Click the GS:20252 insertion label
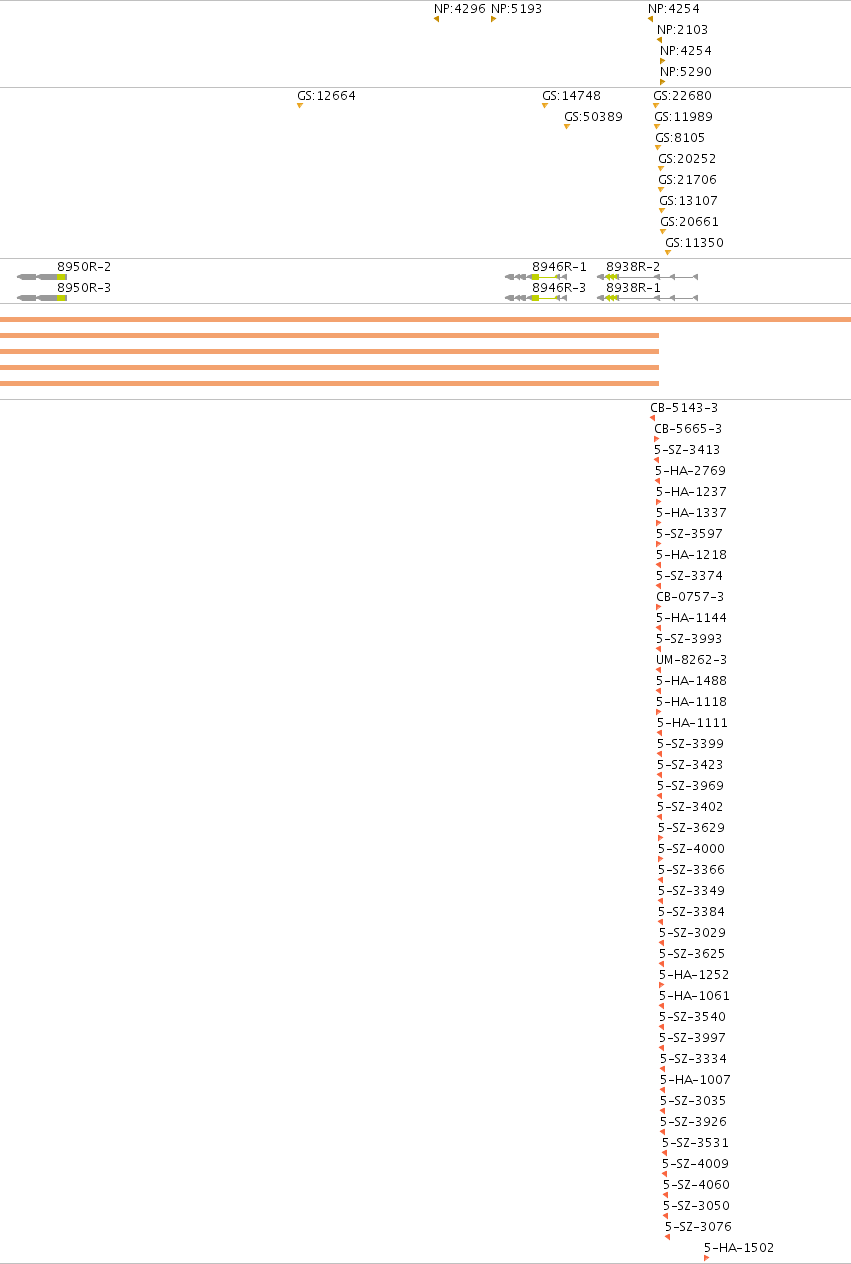The width and height of the screenshot is (851, 1264). (x=687, y=160)
